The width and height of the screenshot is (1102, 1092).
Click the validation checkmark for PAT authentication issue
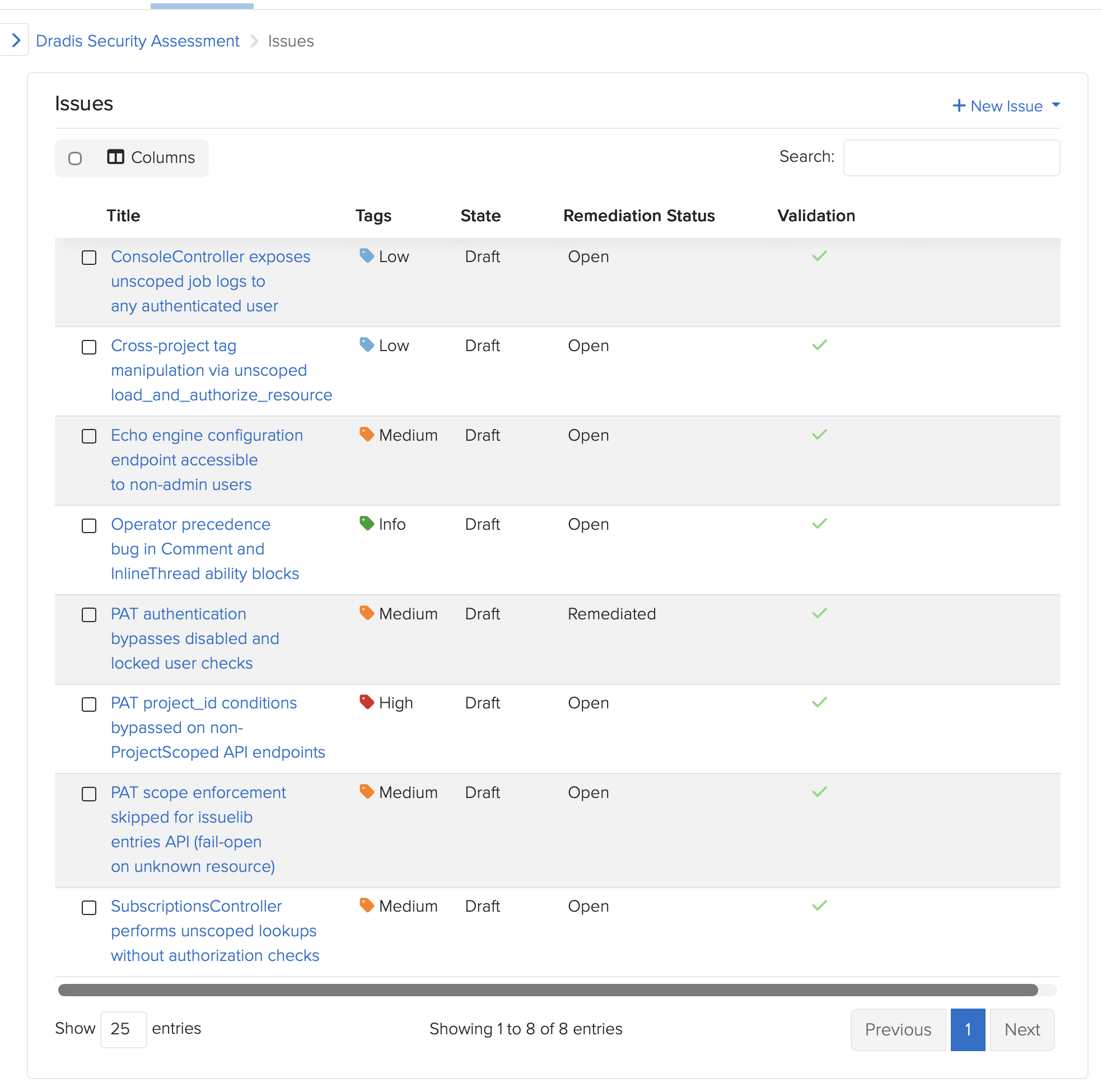coord(819,613)
